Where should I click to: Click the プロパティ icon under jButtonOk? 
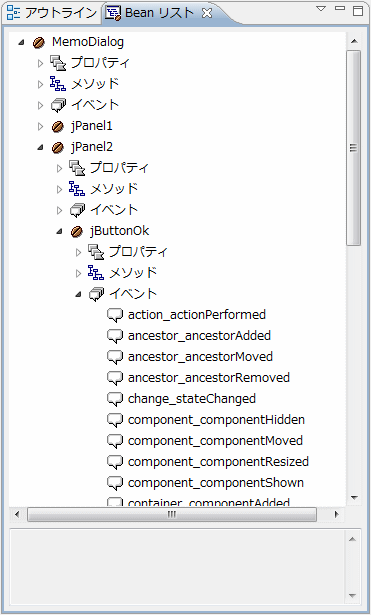(96, 252)
